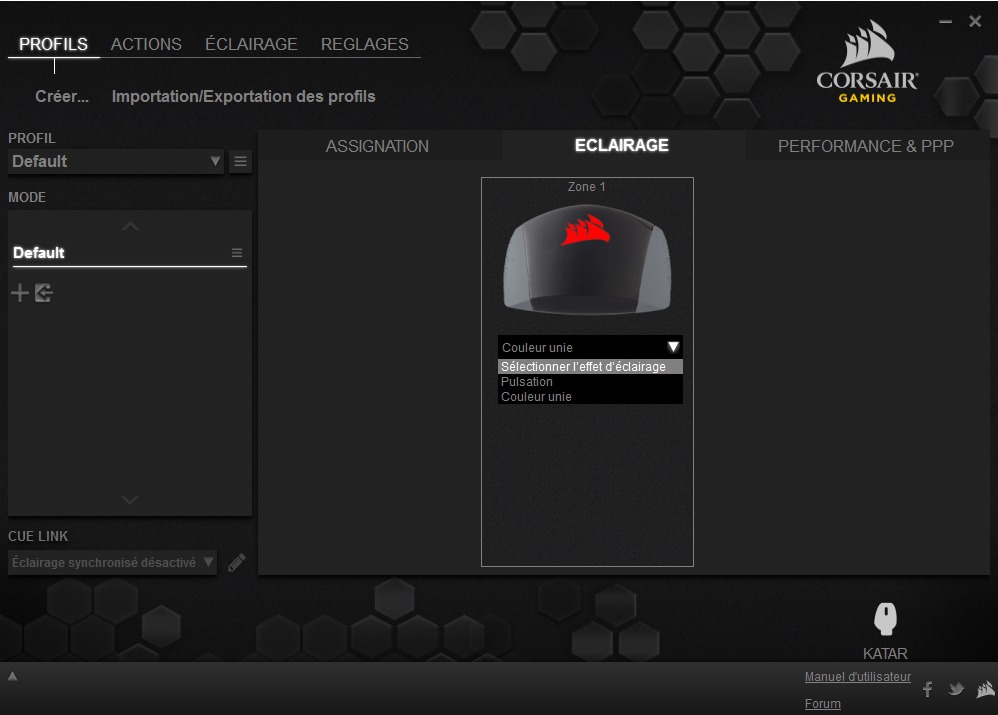The height and width of the screenshot is (715, 998).
Task: Choose Pulsation from the lighting effect list
Action: [x=527, y=382]
